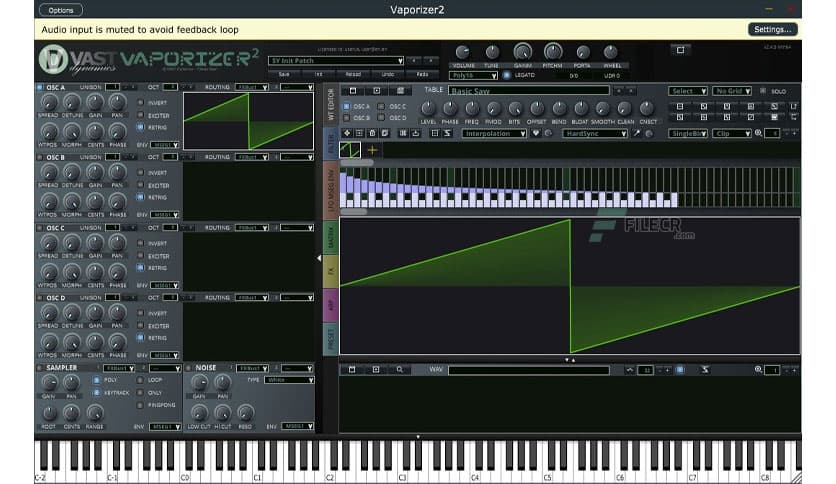
Task: Switch to the FX side tab
Action: 331,271
